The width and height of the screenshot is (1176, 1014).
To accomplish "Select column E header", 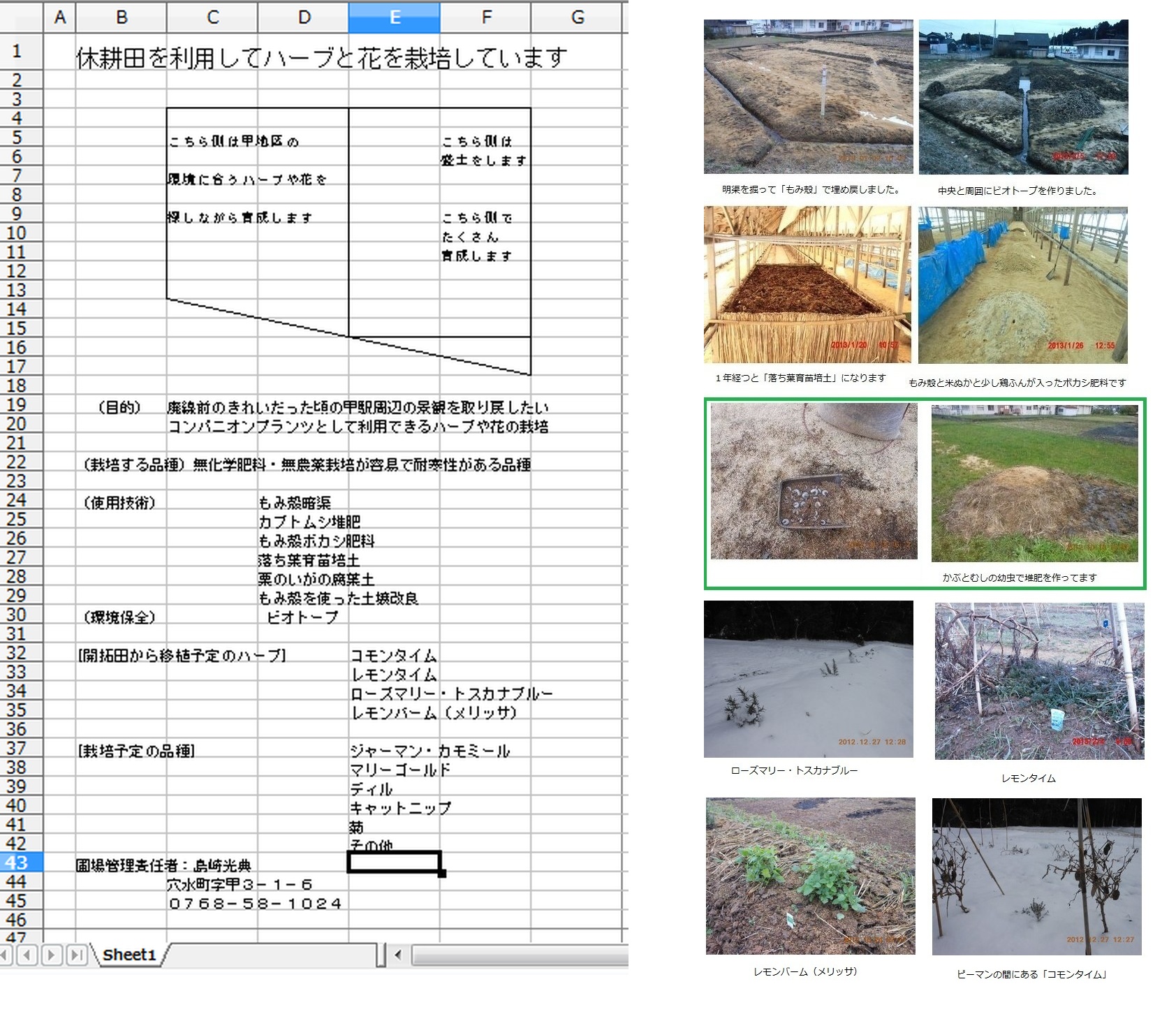I will (395, 17).
